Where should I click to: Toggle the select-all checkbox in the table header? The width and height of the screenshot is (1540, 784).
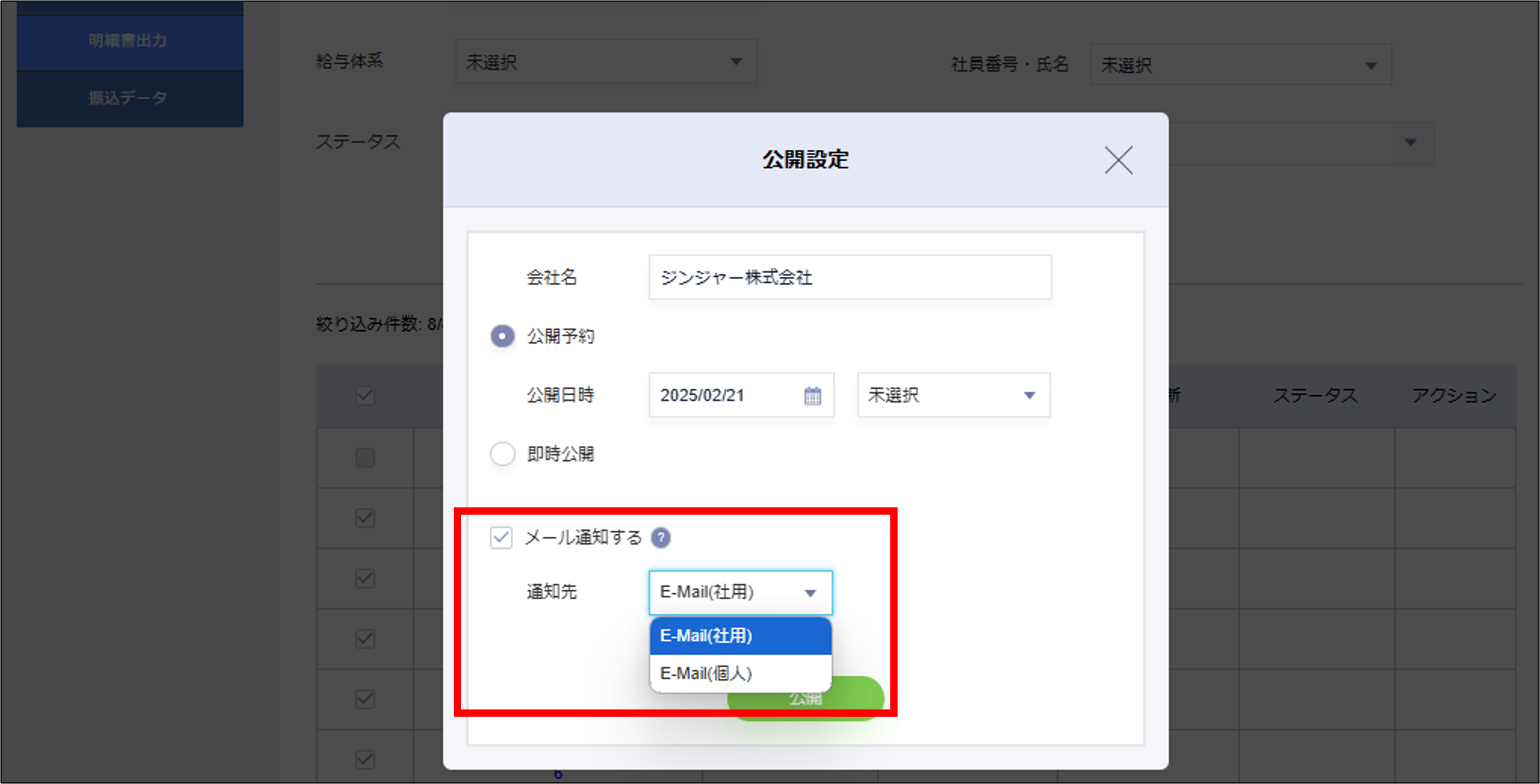[x=365, y=395]
